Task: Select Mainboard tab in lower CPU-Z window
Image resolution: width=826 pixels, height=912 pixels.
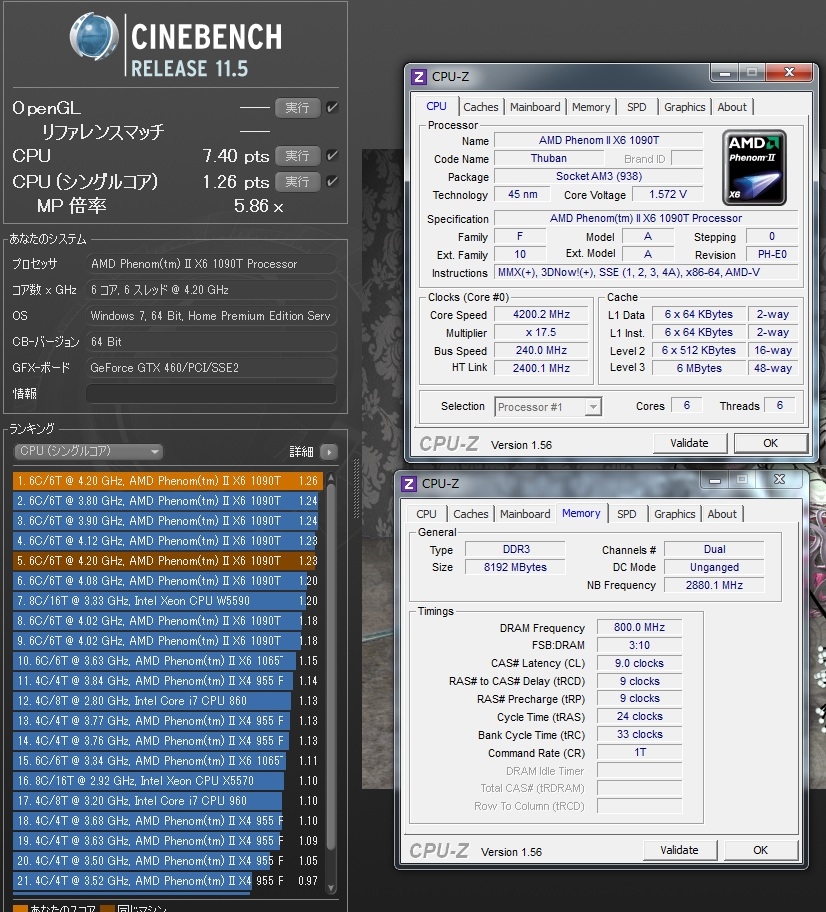Action: click(525, 514)
